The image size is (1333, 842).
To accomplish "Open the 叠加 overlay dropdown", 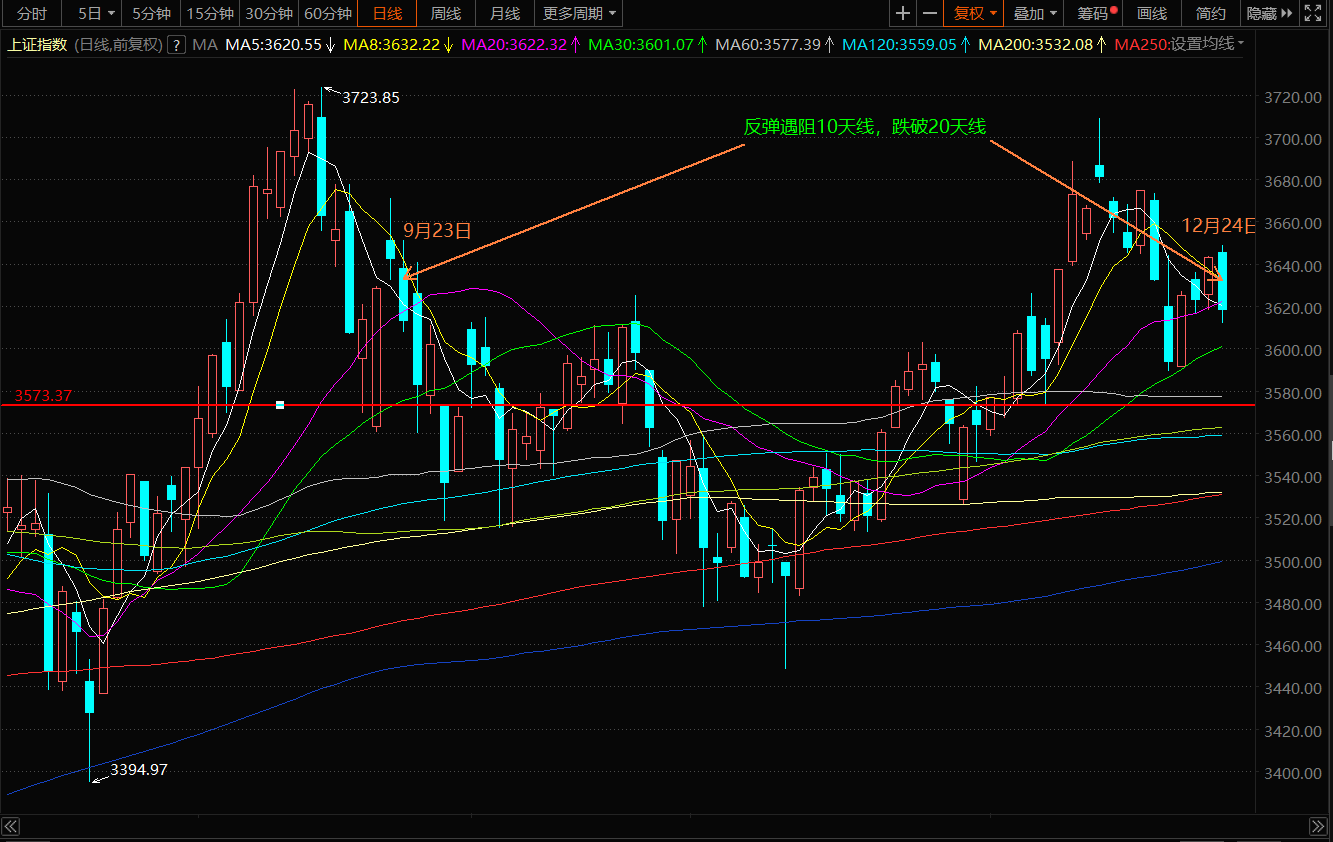I will coord(1034,13).
